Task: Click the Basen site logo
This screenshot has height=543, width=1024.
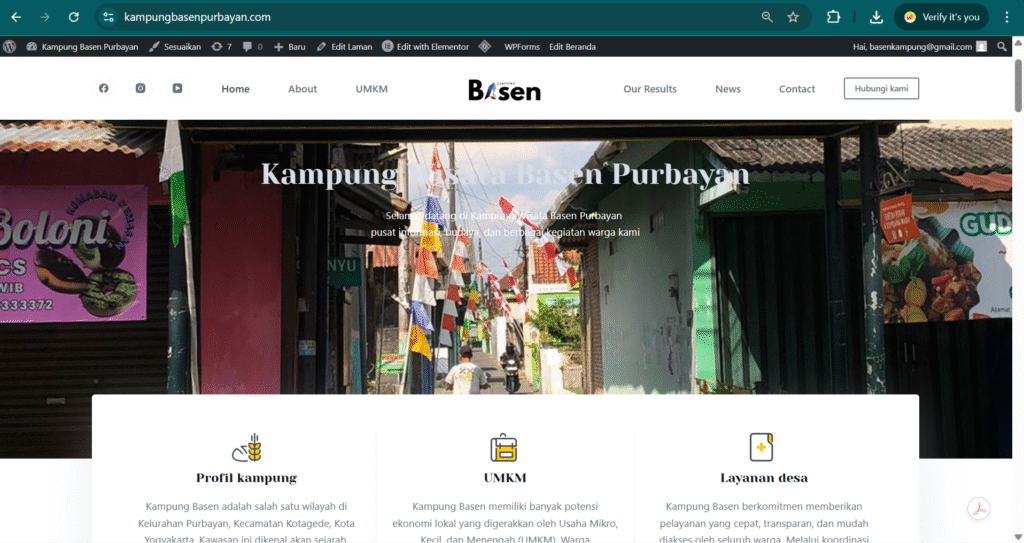Action: (504, 89)
